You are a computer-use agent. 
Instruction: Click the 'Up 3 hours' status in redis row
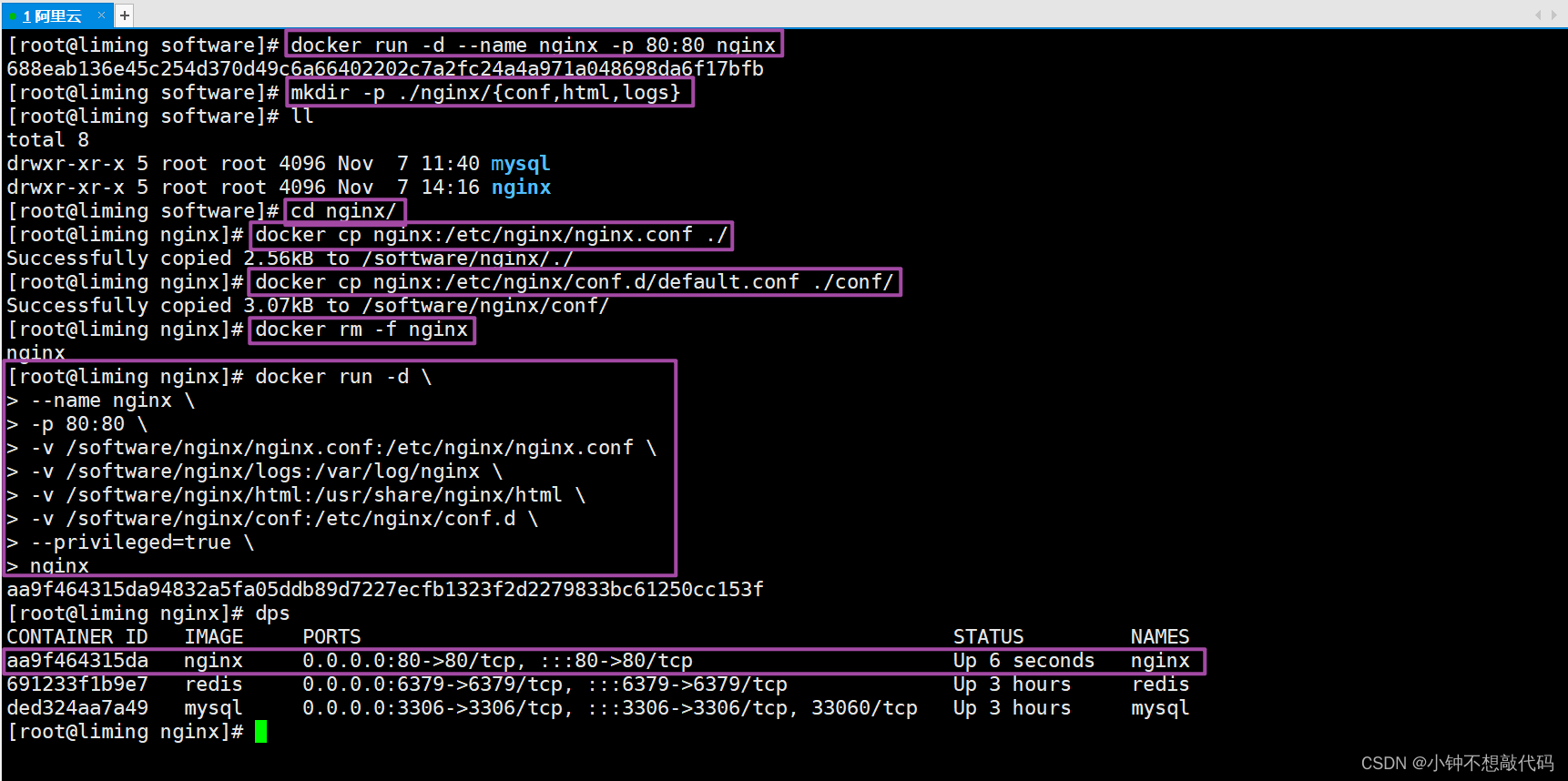1012,685
